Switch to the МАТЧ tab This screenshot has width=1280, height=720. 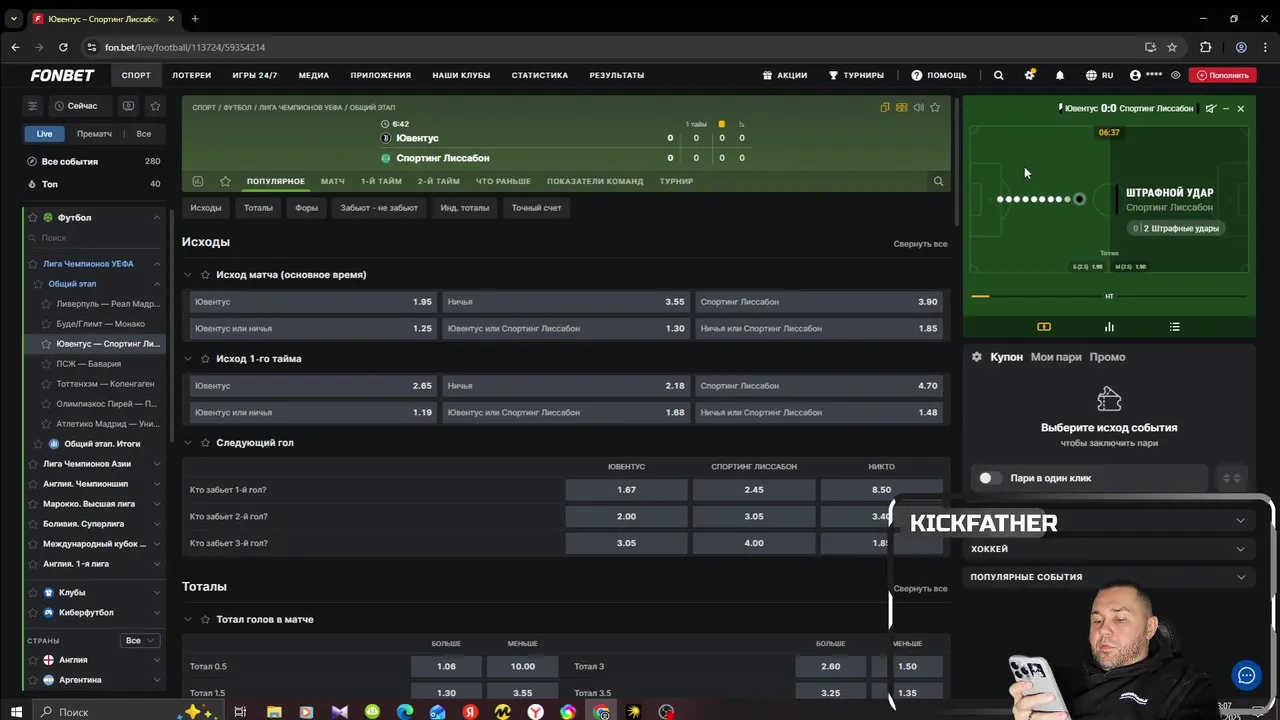[x=333, y=181]
